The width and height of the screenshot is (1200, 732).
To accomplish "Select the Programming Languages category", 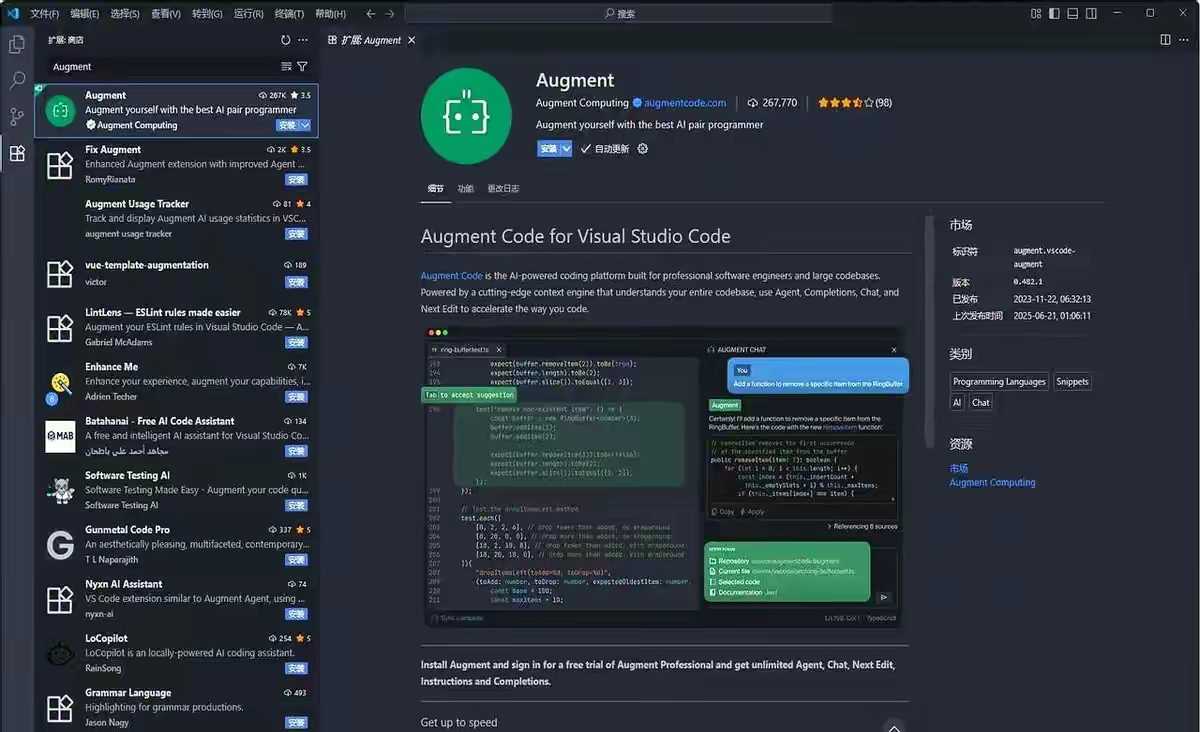I will tap(999, 382).
